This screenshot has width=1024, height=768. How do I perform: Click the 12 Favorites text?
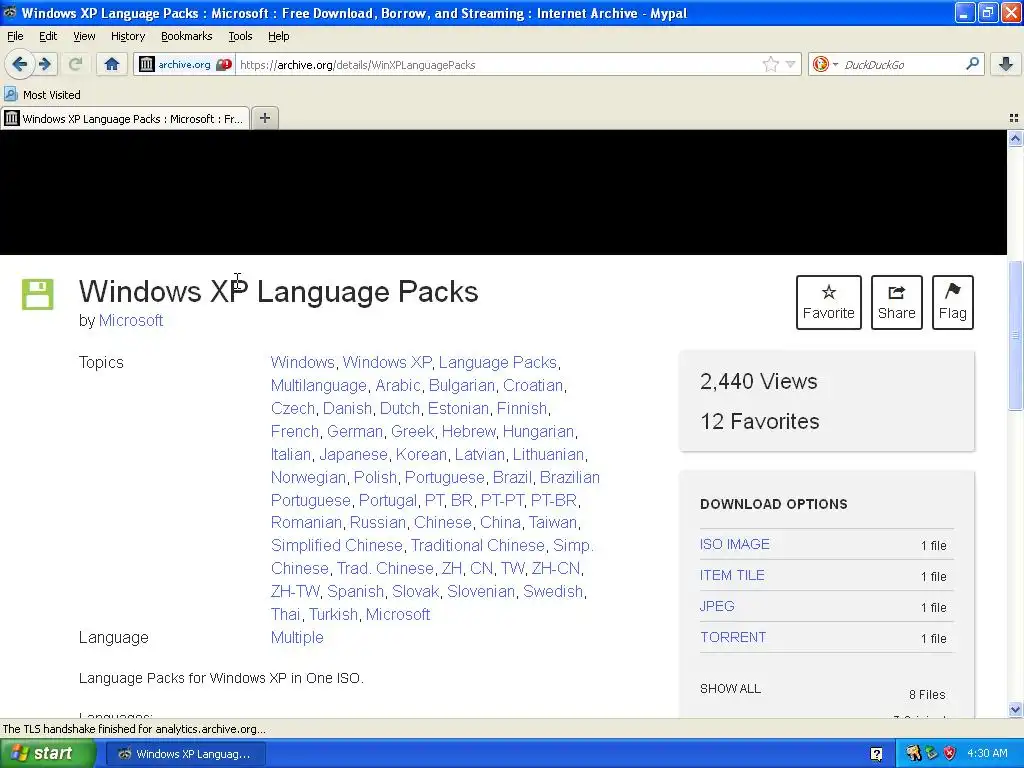(x=760, y=421)
